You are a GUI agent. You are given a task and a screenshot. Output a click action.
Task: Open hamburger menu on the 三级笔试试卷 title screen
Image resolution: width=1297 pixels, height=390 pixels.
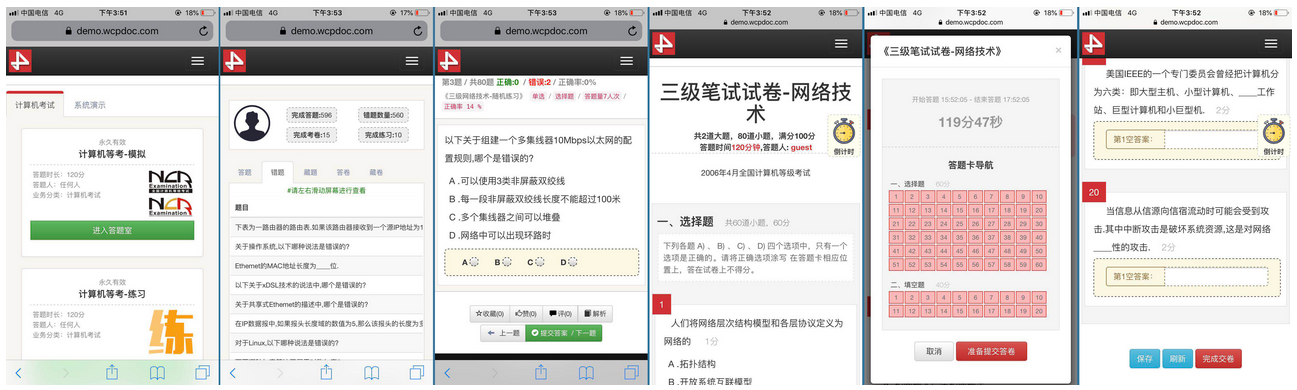pyautogui.click(x=841, y=44)
